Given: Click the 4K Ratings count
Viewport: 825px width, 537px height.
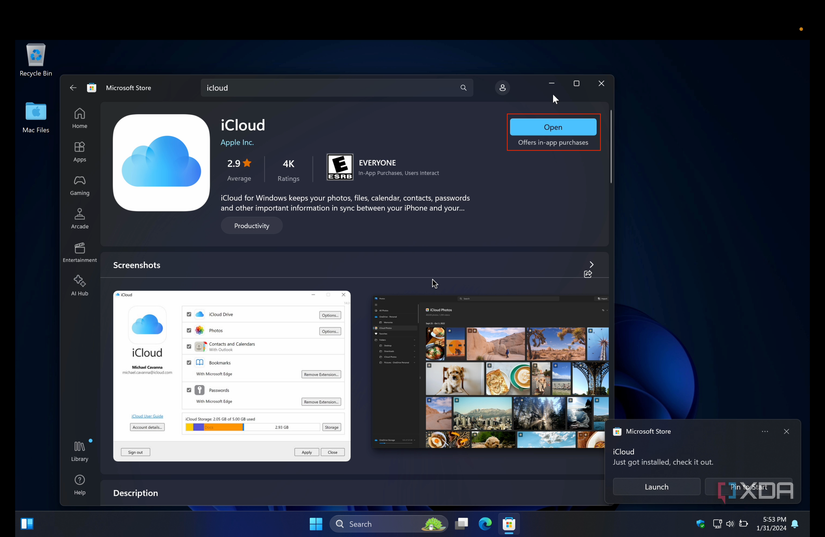Looking at the screenshot, I should 288,170.
